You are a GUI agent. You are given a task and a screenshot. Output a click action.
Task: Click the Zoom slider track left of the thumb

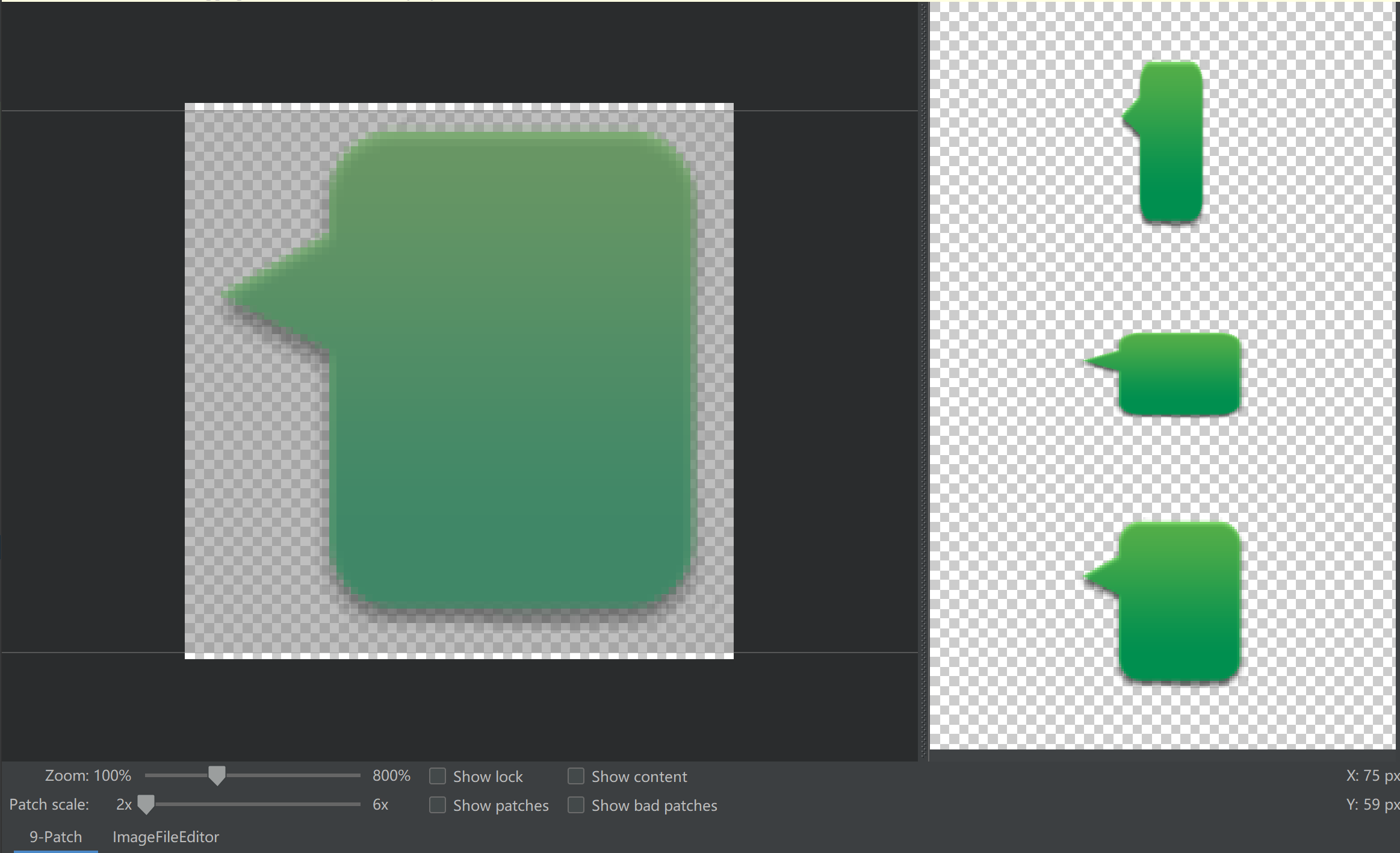point(175,775)
